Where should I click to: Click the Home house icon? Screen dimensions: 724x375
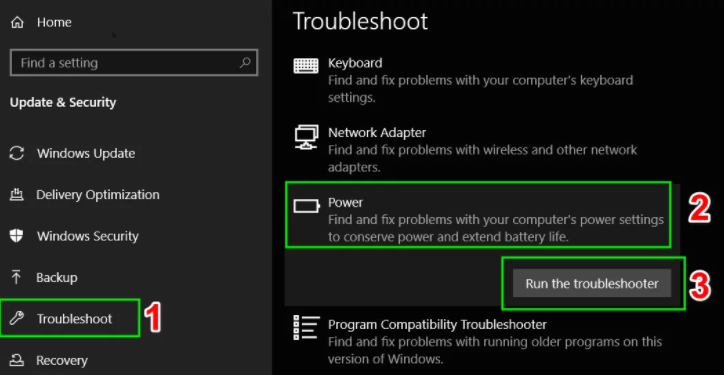17,22
